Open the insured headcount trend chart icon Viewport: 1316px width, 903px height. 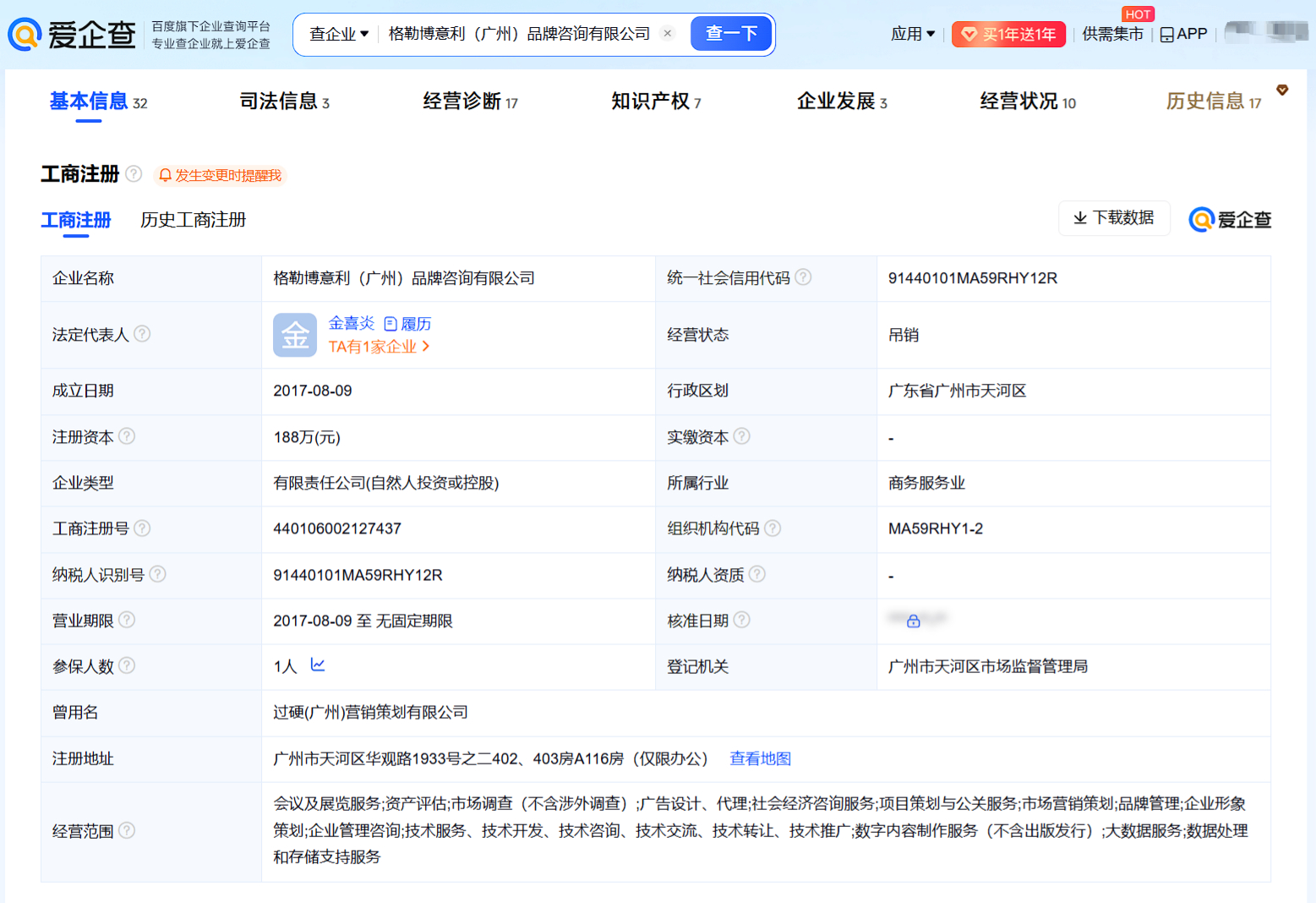[x=318, y=665]
